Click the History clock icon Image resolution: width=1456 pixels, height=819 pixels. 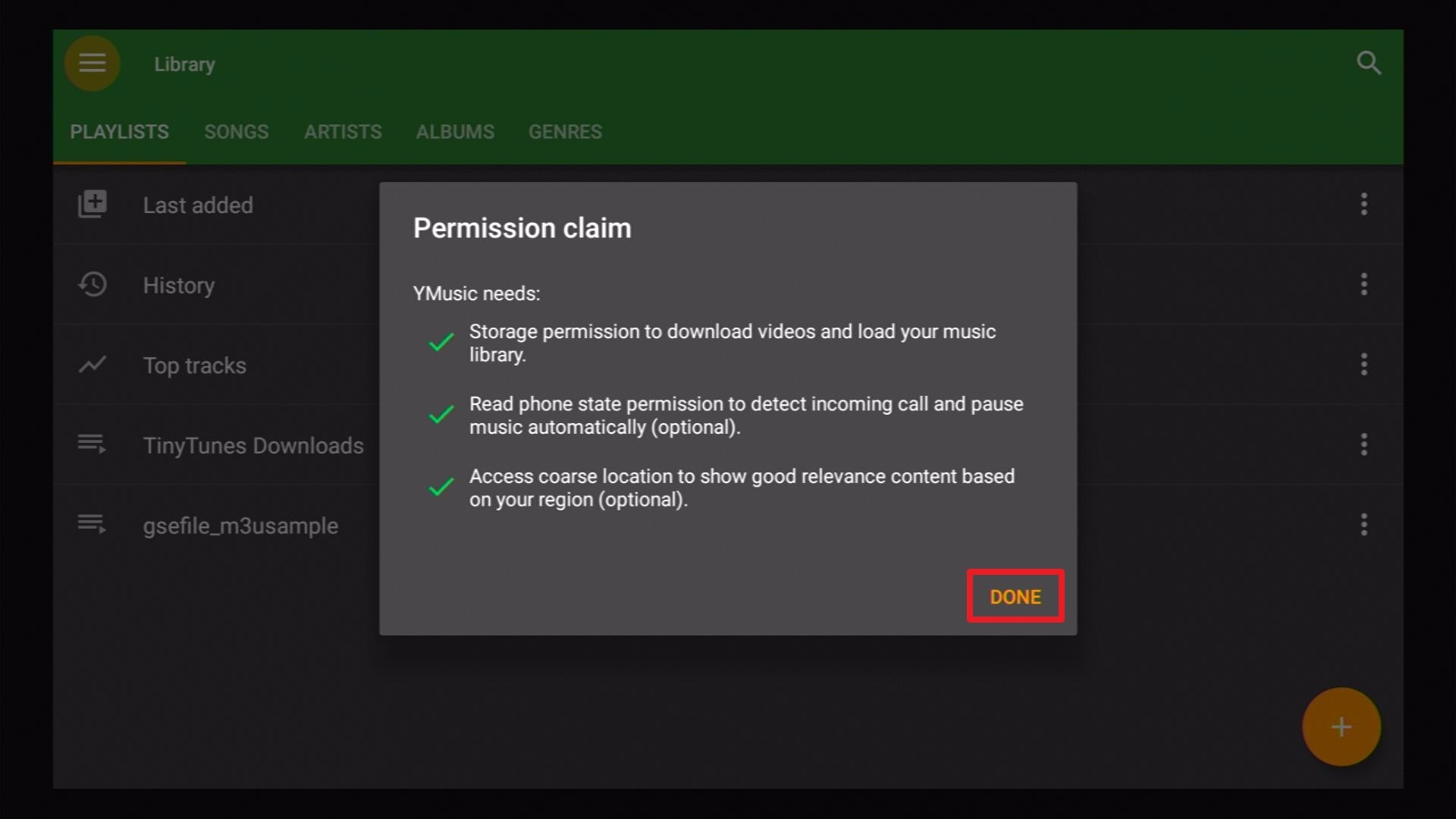pyautogui.click(x=93, y=284)
